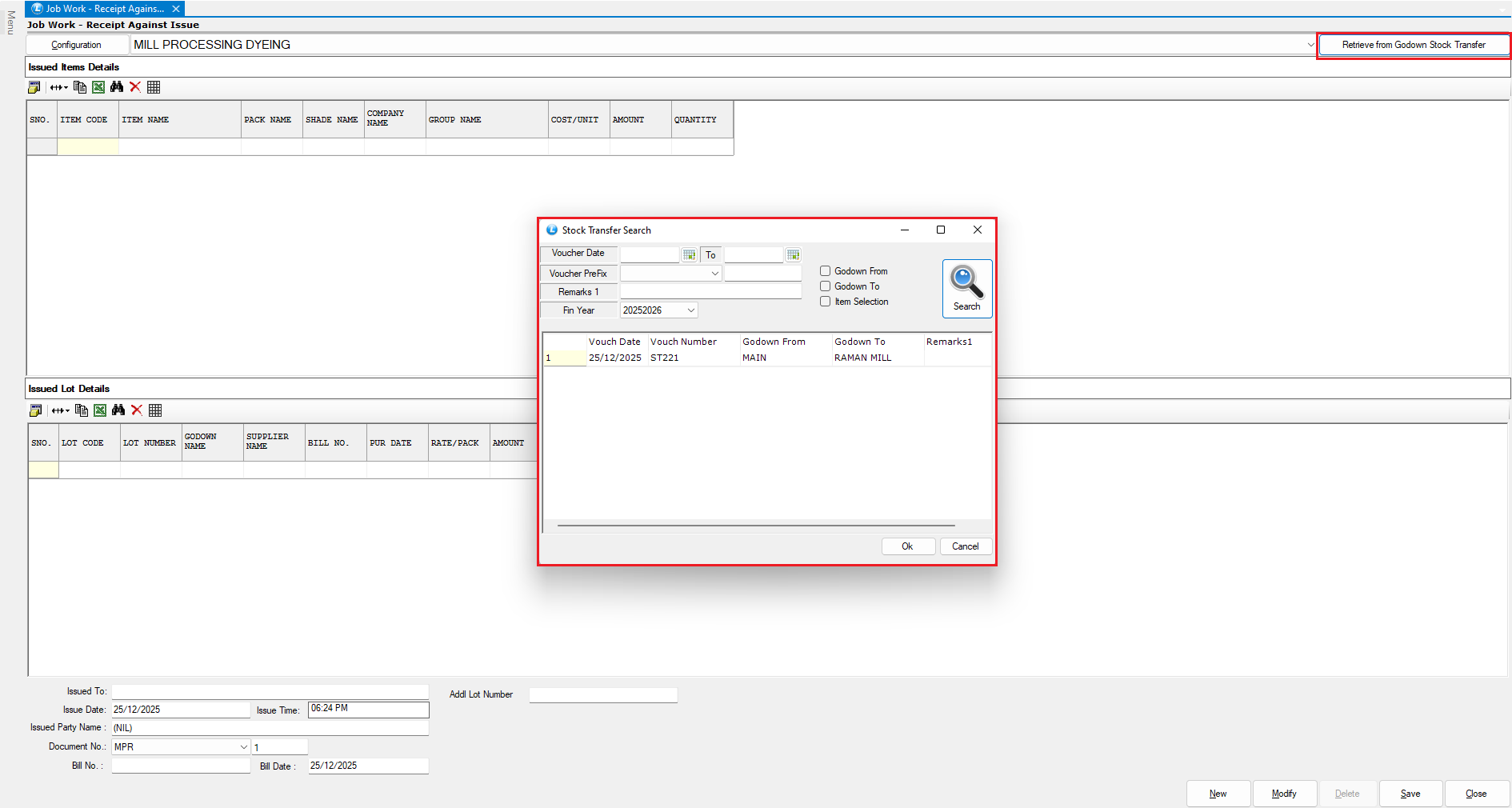Click copy icon in Issued Lot Details toolbar

click(x=81, y=410)
